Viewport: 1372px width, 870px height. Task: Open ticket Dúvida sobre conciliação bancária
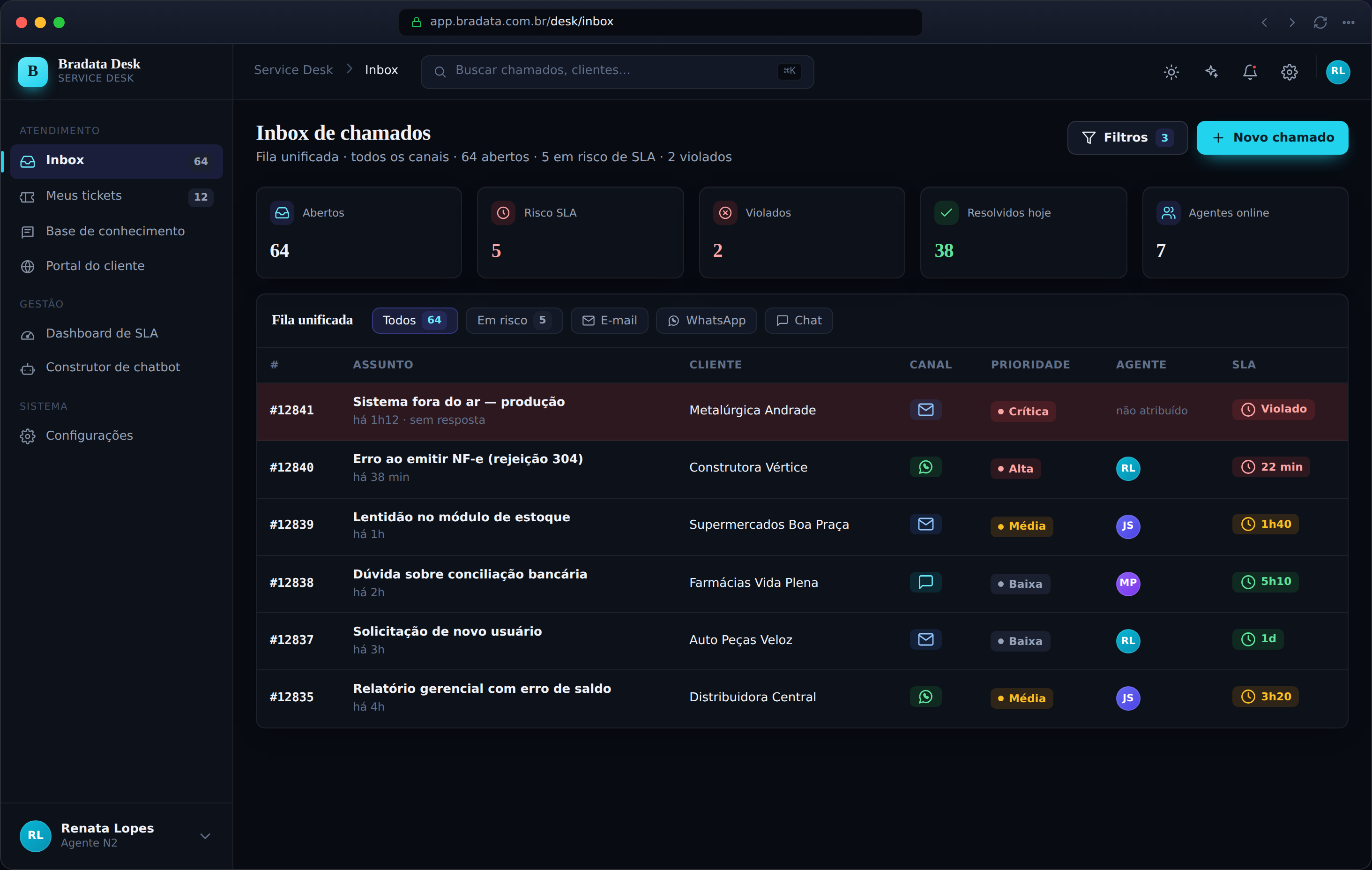[470, 574]
